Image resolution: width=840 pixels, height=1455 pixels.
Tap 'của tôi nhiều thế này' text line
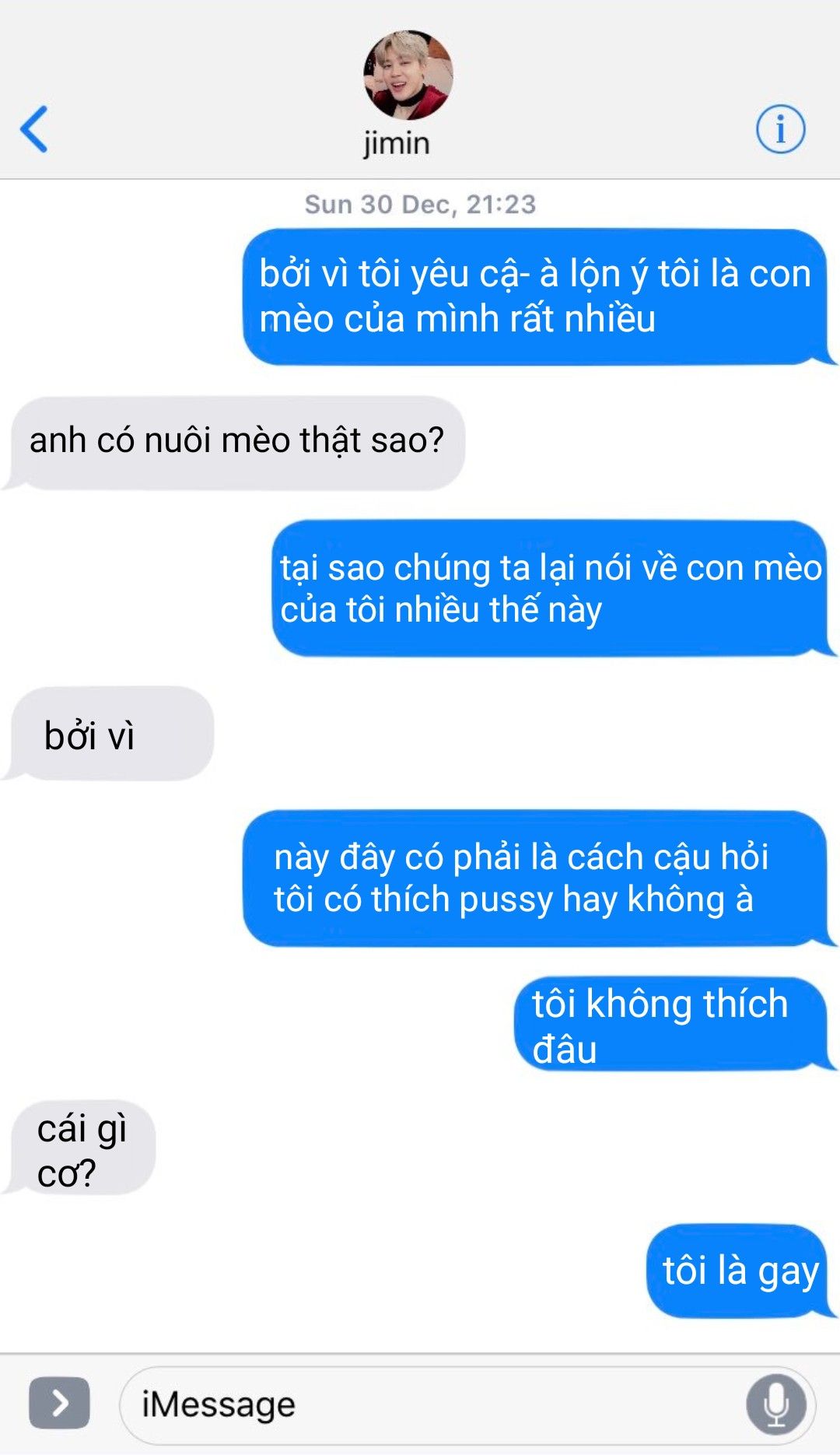pos(441,610)
